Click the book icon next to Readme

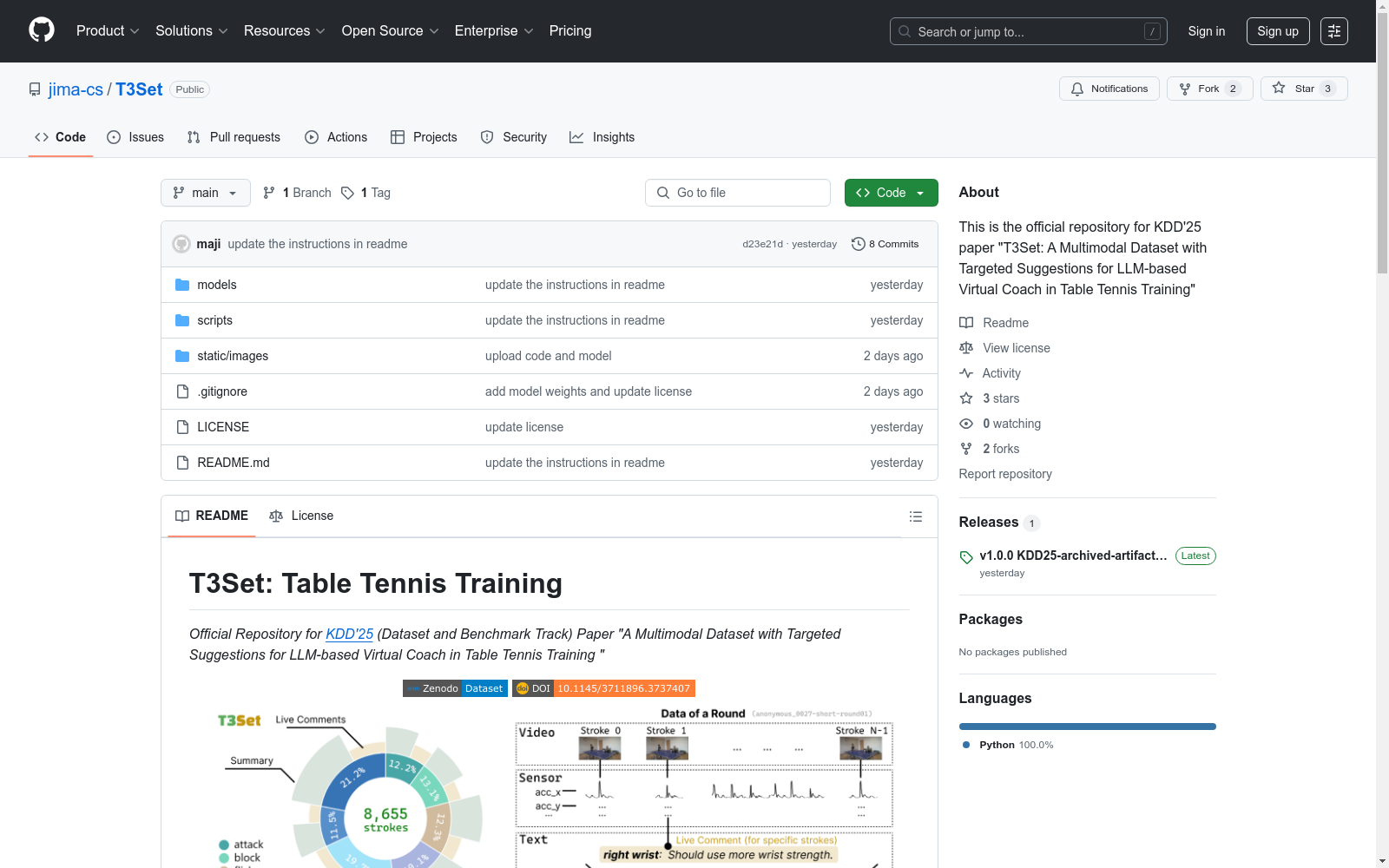pos(966,323)
